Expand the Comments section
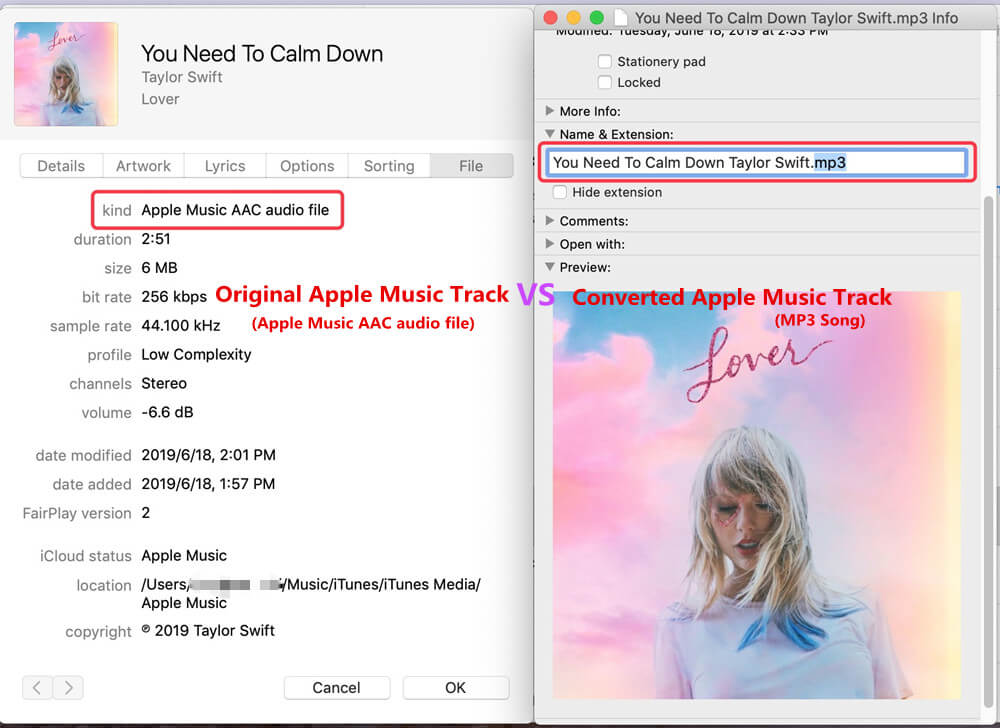The height and width of the screenshot is (728, 1000). click(x=550, y=221)
